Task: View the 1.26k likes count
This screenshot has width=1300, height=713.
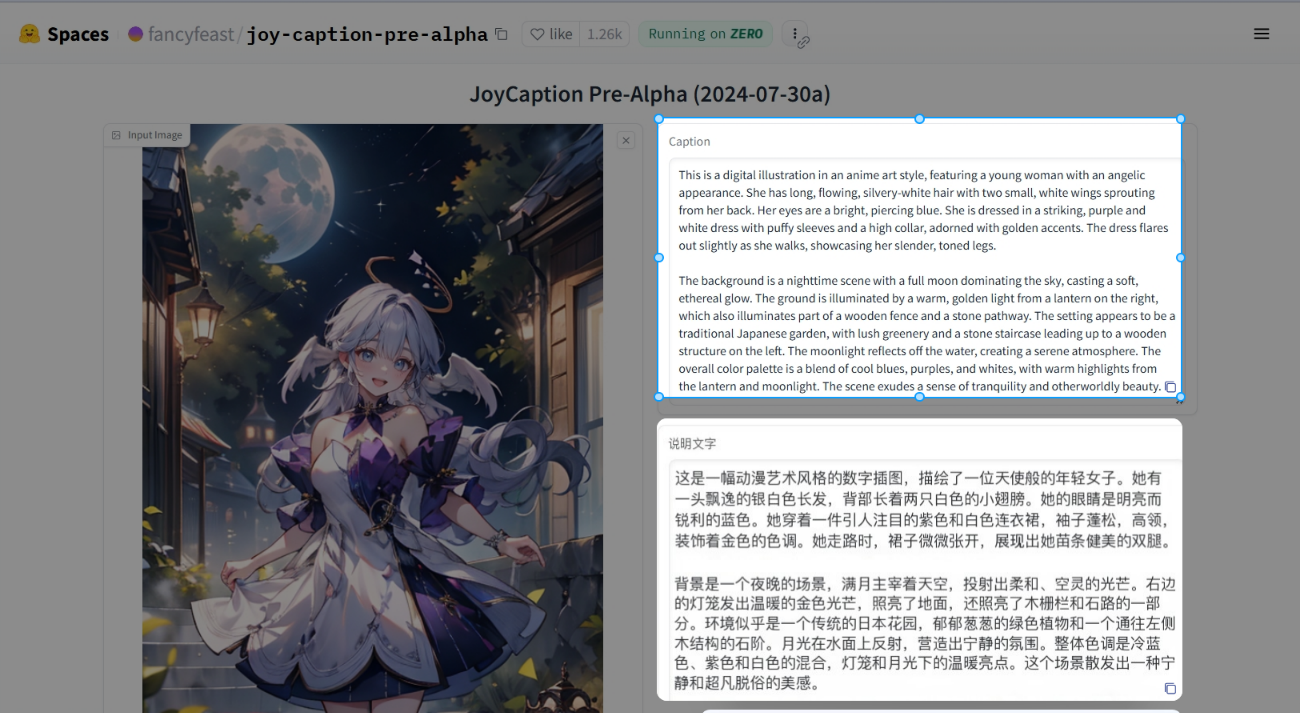Action: click(x=604, y=34)
